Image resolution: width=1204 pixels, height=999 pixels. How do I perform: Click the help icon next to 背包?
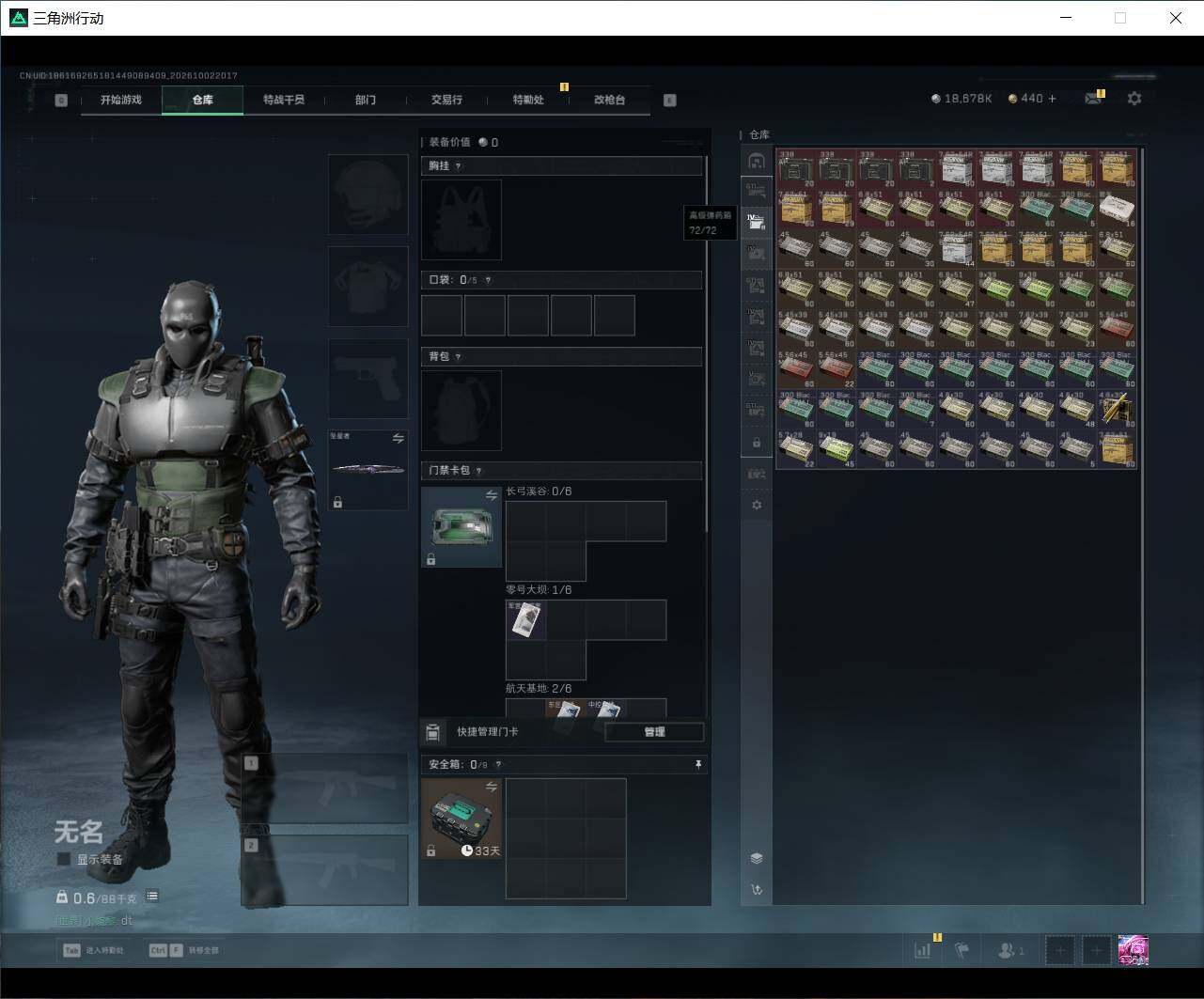pyautogui.click(x=458, y=357)
